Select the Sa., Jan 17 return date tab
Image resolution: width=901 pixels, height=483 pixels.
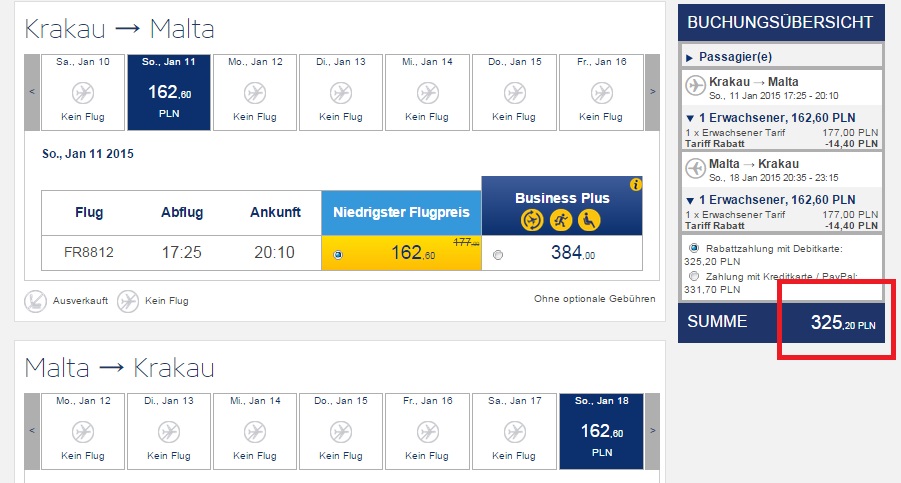[514, 431]
